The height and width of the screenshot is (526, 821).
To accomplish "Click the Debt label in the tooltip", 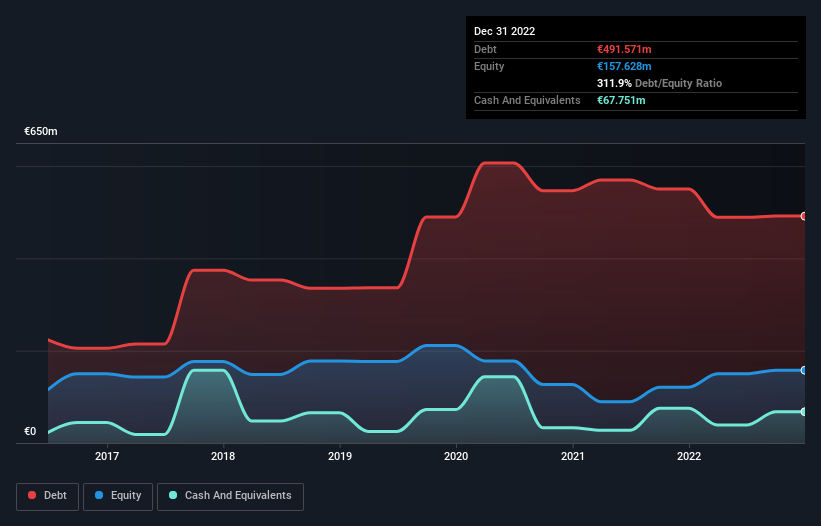I will click(485, 49).
